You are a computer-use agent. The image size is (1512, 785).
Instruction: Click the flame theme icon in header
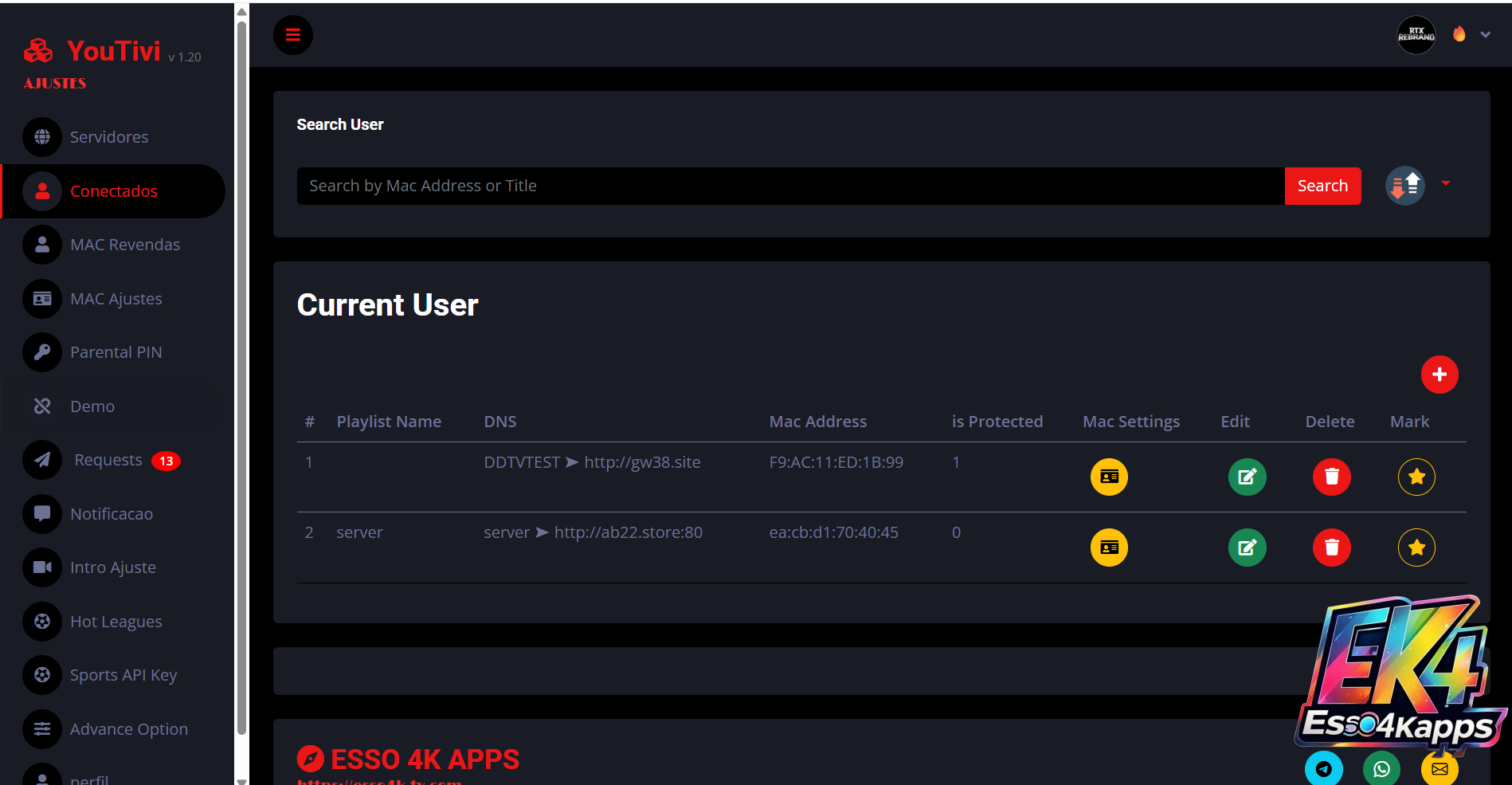point(1459,34)
